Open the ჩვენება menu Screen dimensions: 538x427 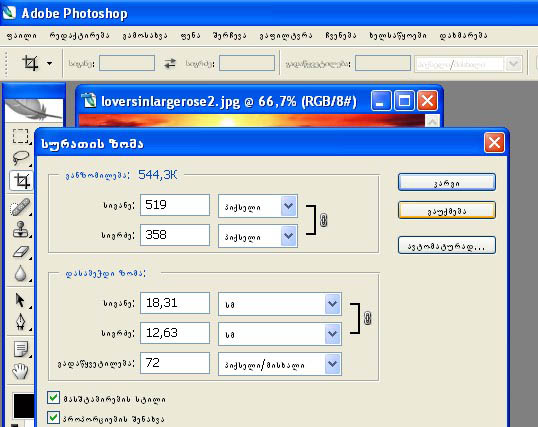pyautogui.click(x=341, y=35)
